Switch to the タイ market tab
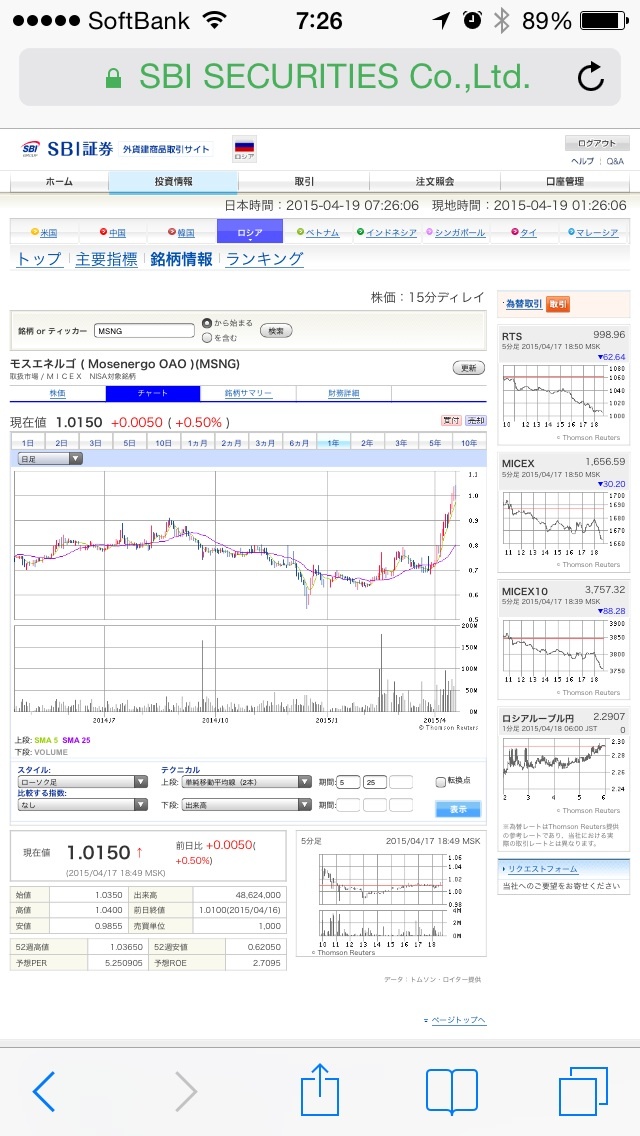 (523, 233)
